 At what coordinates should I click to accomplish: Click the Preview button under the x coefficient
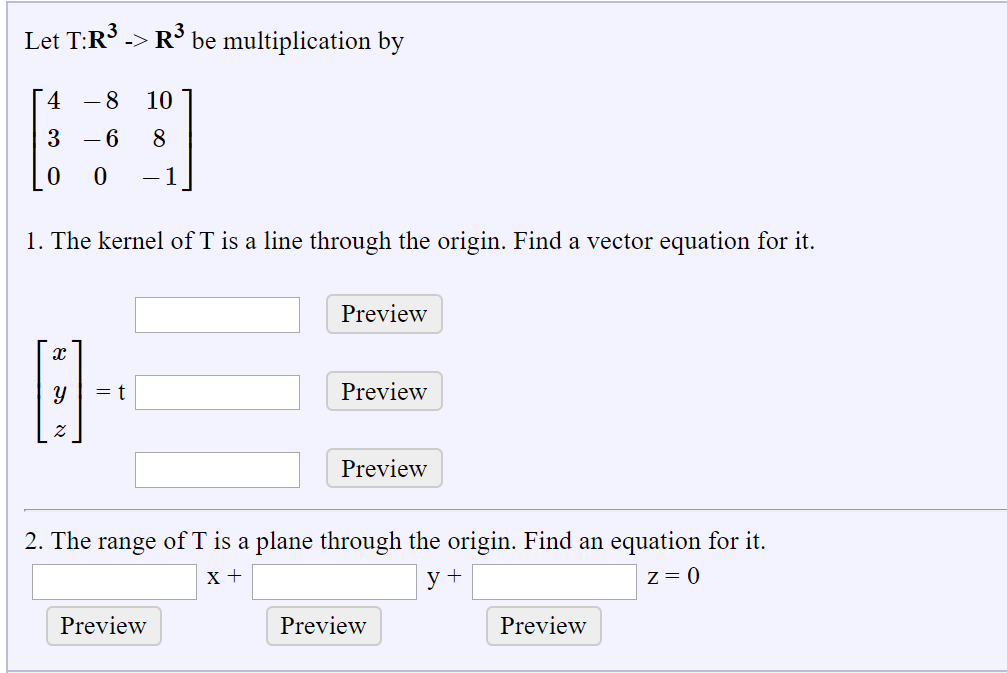103,626
